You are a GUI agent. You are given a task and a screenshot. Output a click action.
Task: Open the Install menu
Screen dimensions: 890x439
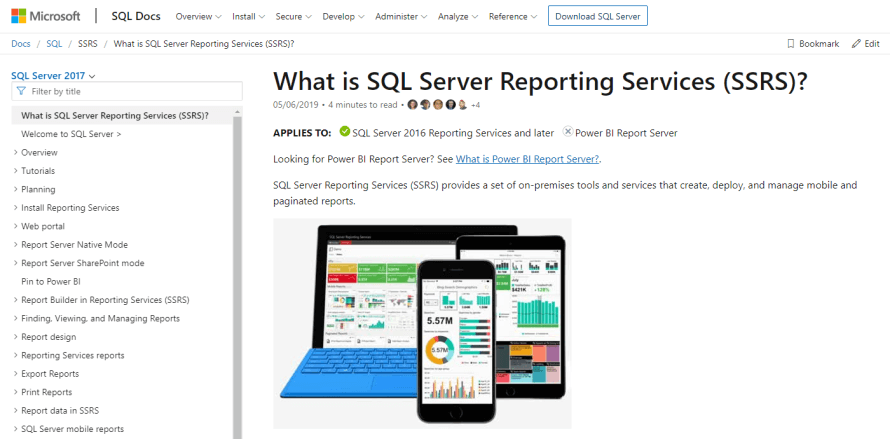coord(249,16)
